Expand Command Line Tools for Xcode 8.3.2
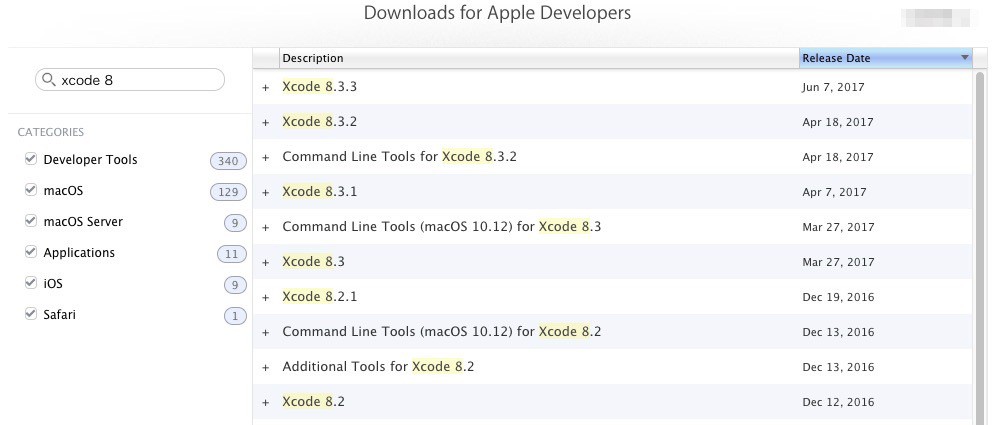The width and height of the screenshot is (1006, 425). [x=266, y=158]
